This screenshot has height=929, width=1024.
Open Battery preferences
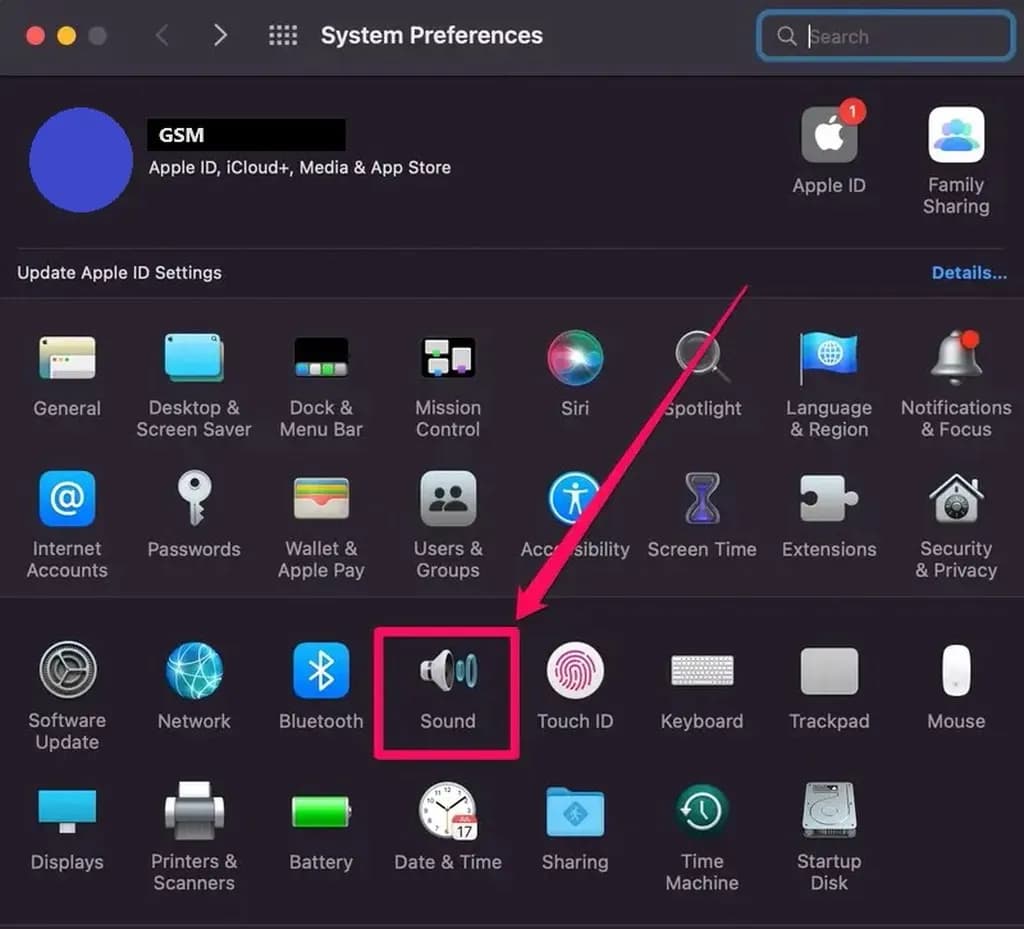[x=321, y=812]
